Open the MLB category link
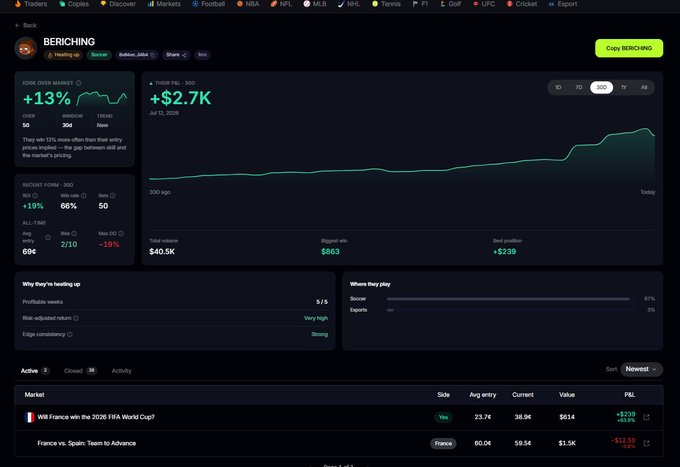Image resolution: width=680 pixels, height=467 pixels. click(315, 4)
